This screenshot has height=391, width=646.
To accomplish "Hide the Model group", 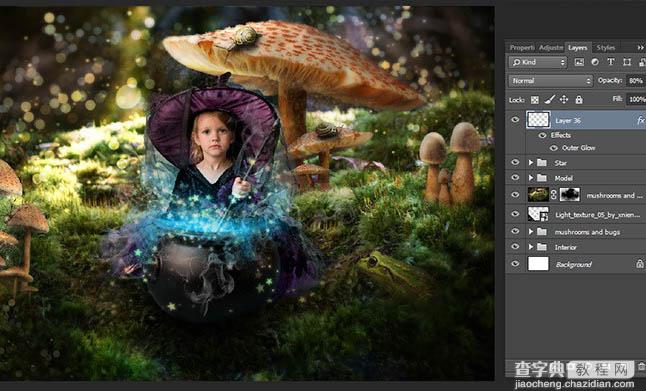I will point(515,178).
